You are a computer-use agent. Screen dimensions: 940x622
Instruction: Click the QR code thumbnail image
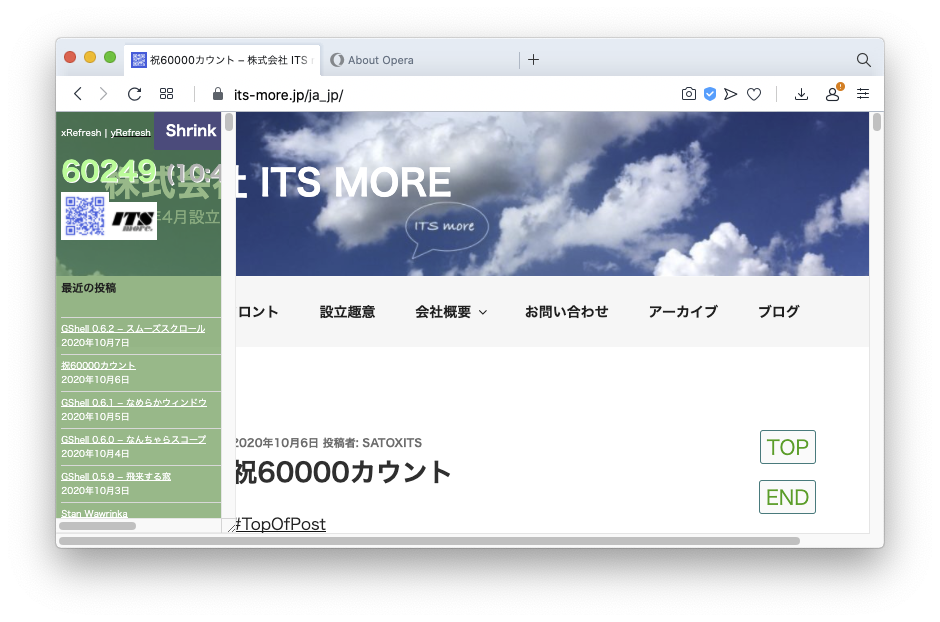(x=84, y=216)
